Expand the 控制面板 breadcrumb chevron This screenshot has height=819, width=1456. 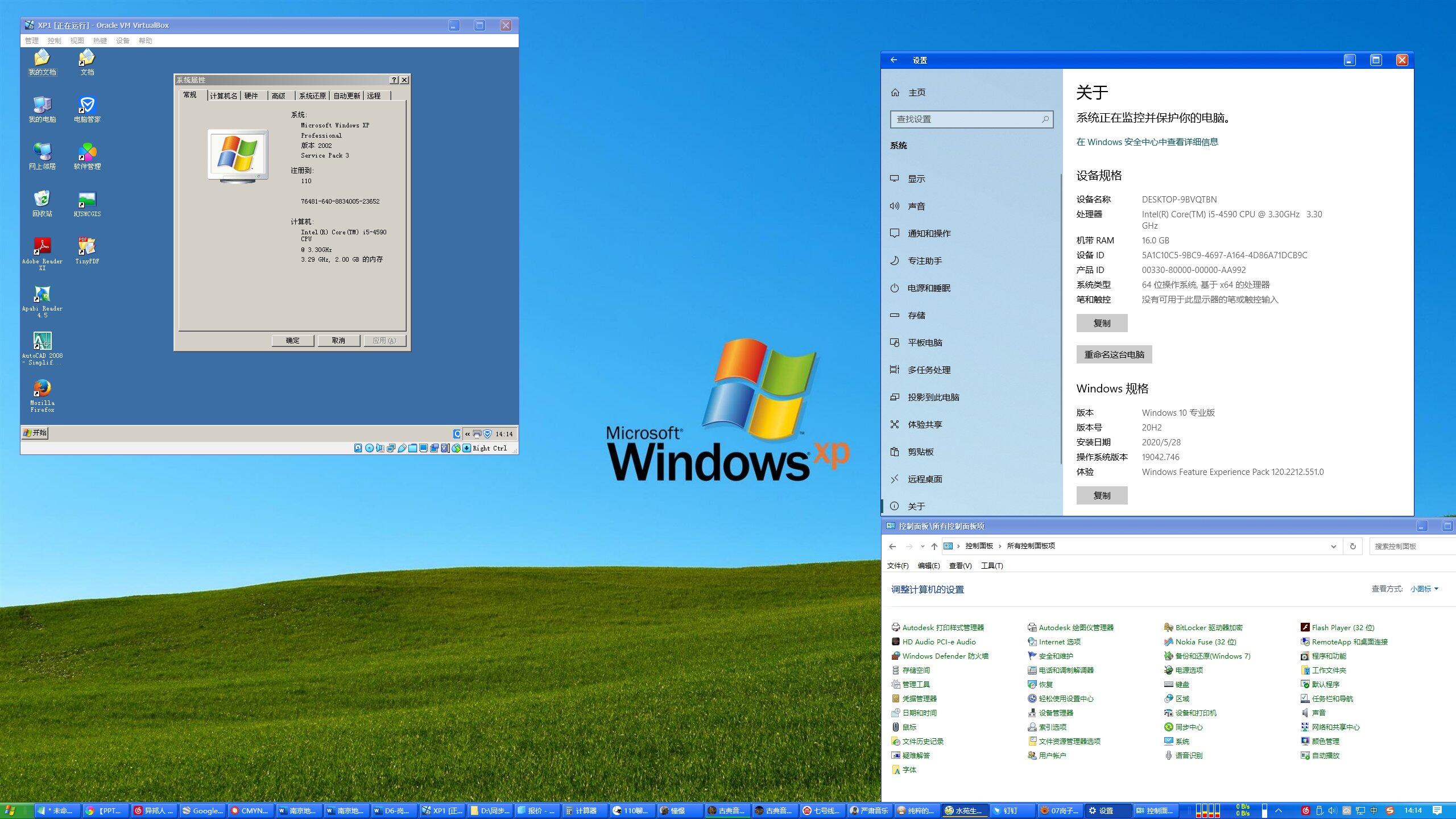point(1000,546)
